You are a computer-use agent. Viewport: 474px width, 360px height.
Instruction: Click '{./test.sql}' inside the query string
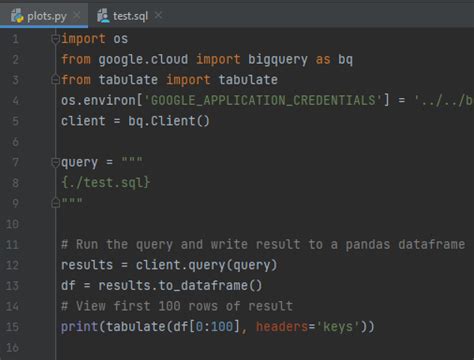106,182
